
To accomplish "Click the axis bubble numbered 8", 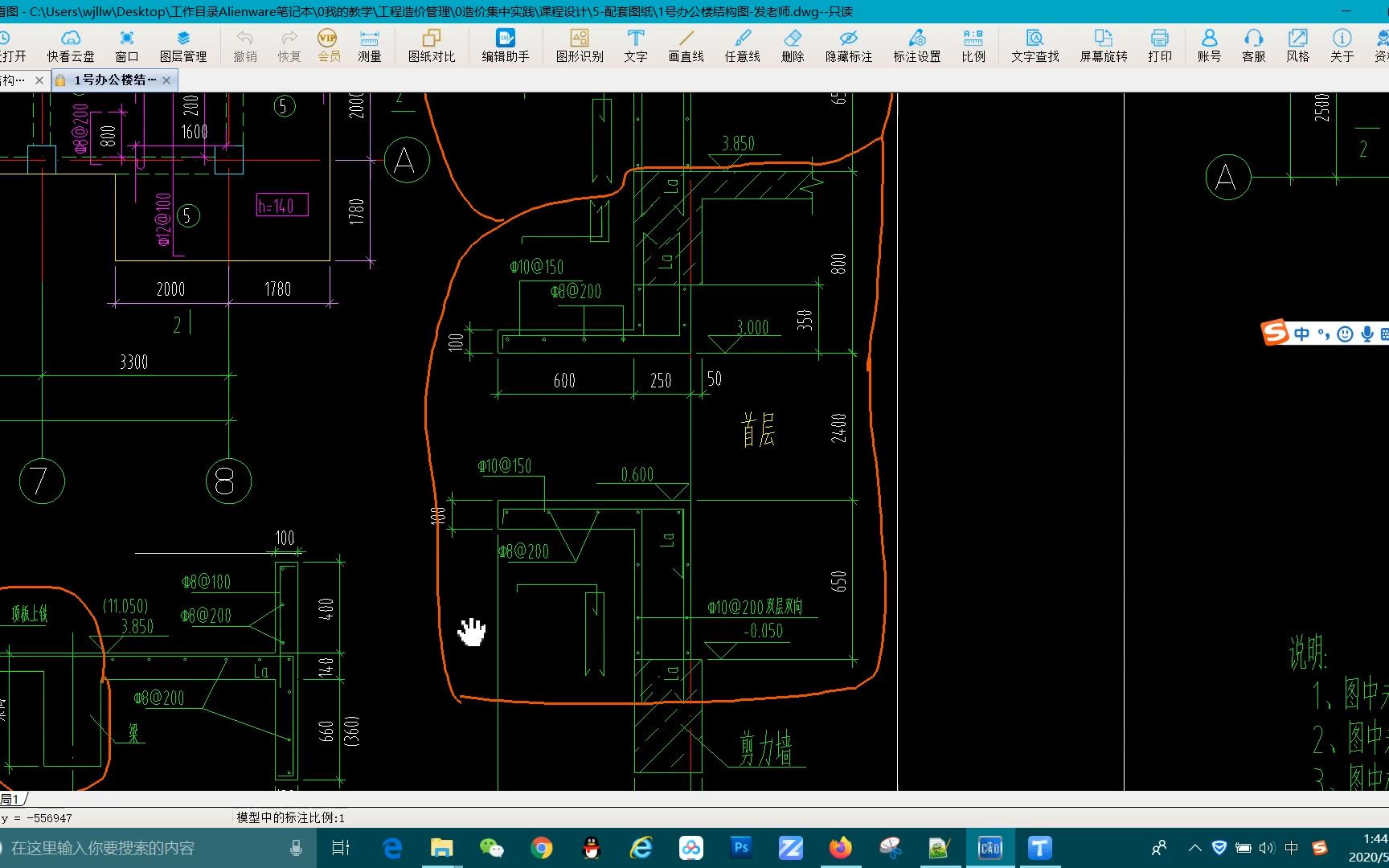I will [228, 481].
